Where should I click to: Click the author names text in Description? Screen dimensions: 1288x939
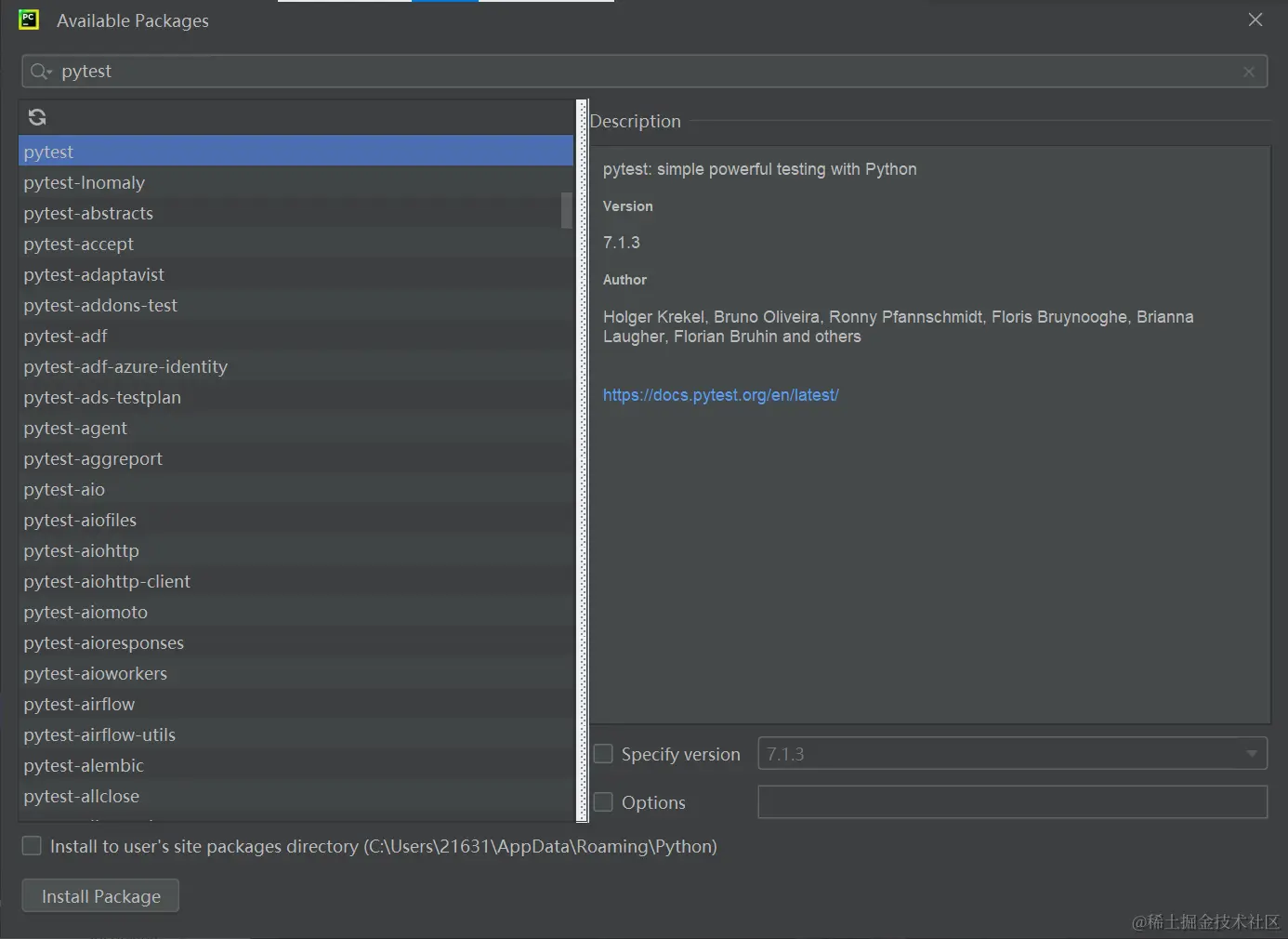click(x=899, y=326)
